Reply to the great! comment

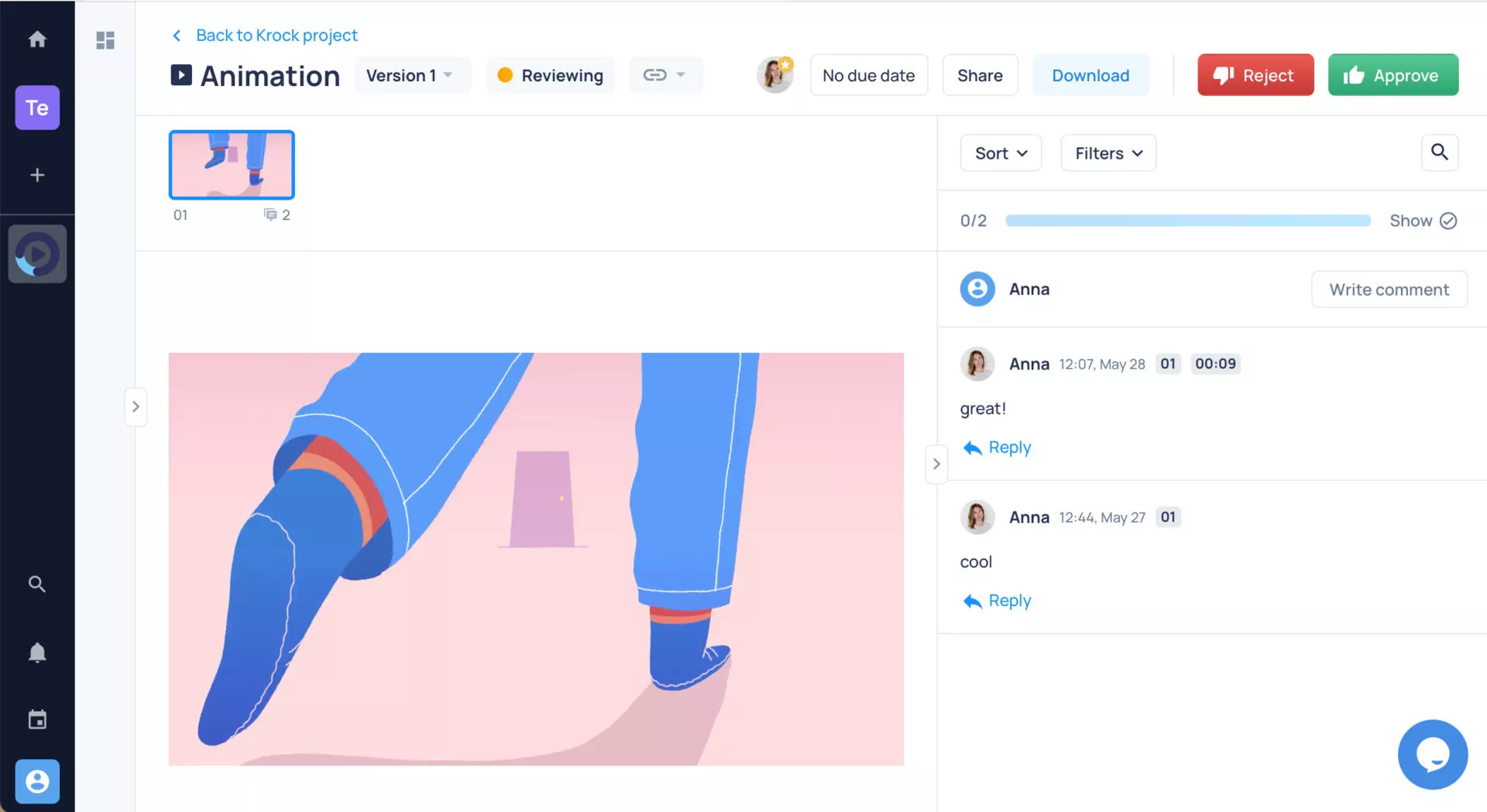[998, 447]
